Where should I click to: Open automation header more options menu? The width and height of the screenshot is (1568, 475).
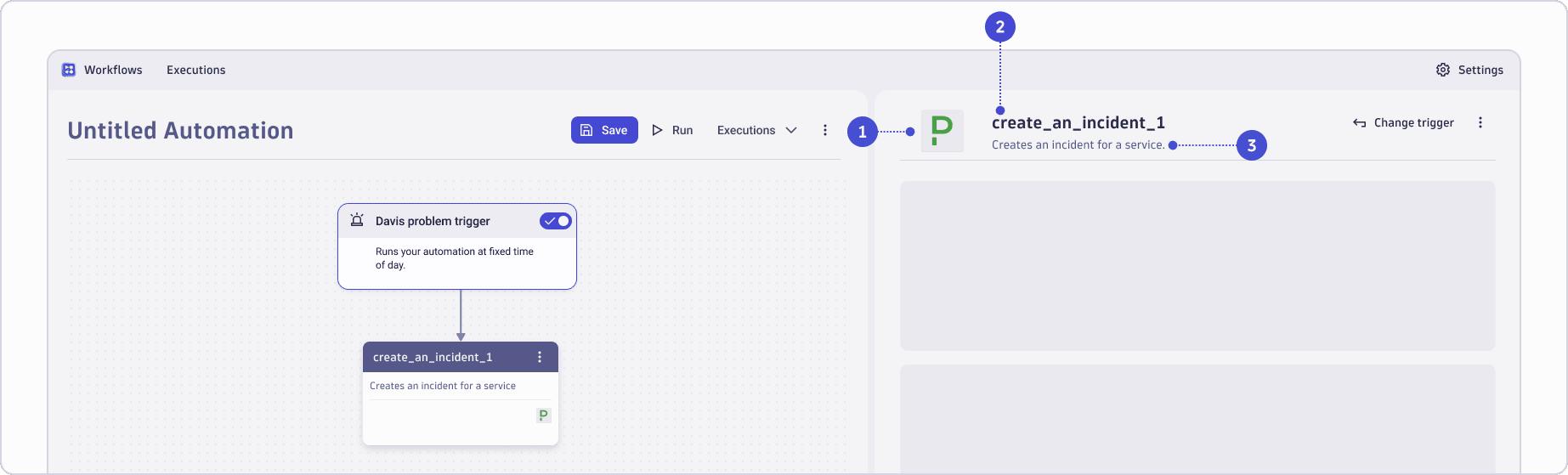[x=825, y=130]
